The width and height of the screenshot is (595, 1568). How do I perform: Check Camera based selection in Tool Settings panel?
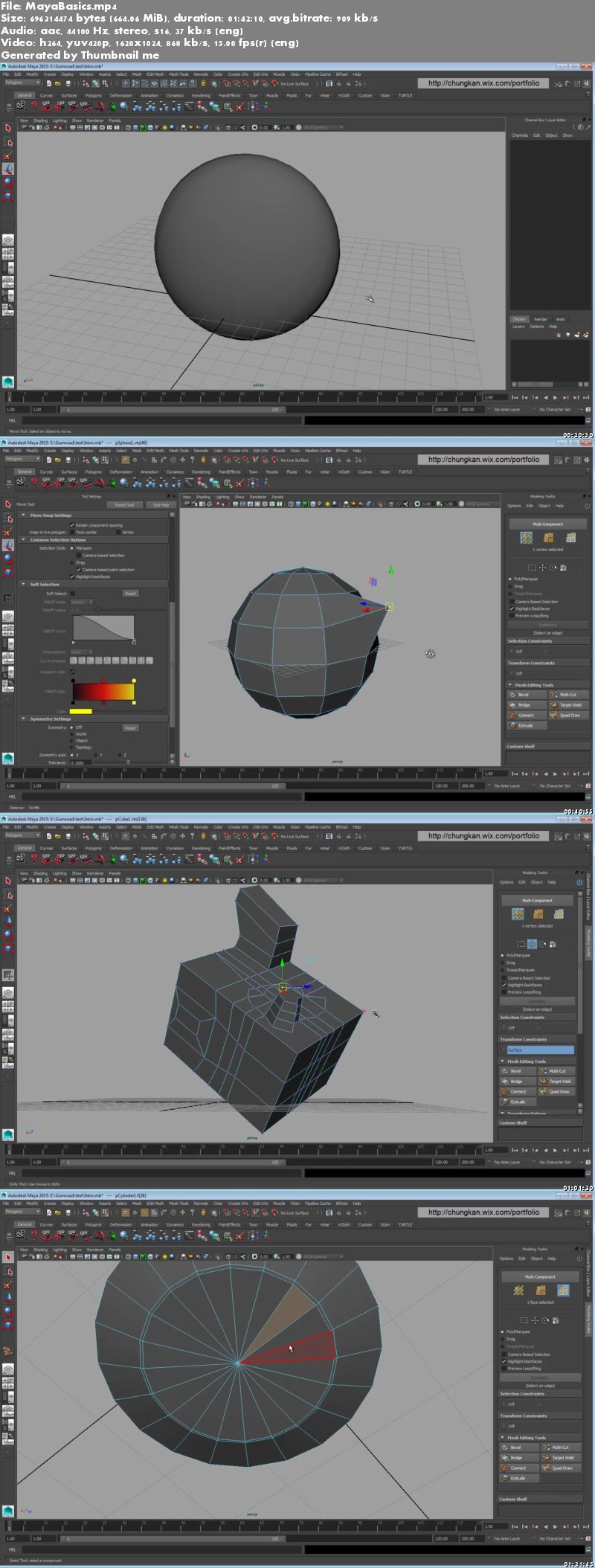click(79, 555)
